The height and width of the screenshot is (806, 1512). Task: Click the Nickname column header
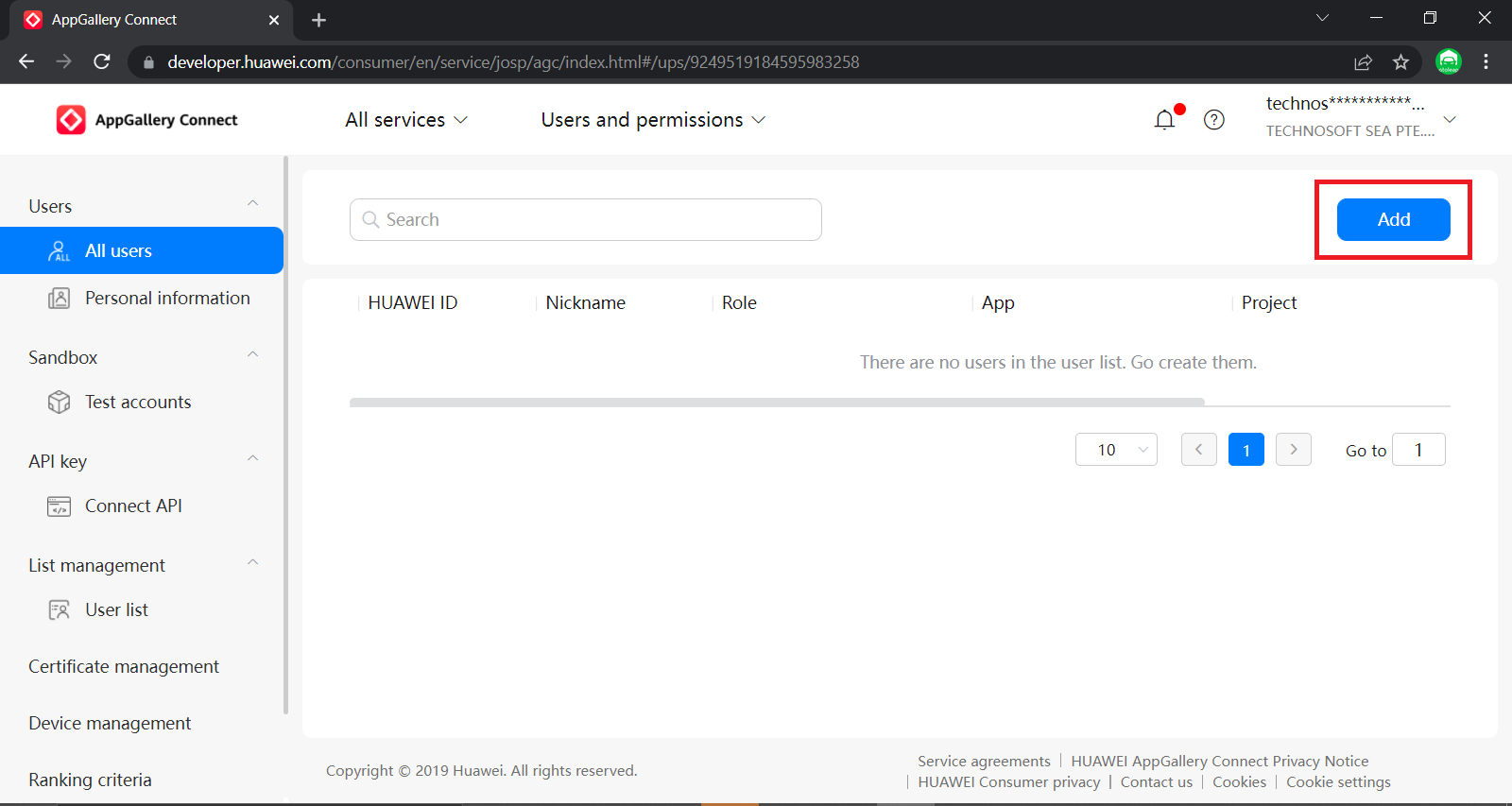coord(585,303)
